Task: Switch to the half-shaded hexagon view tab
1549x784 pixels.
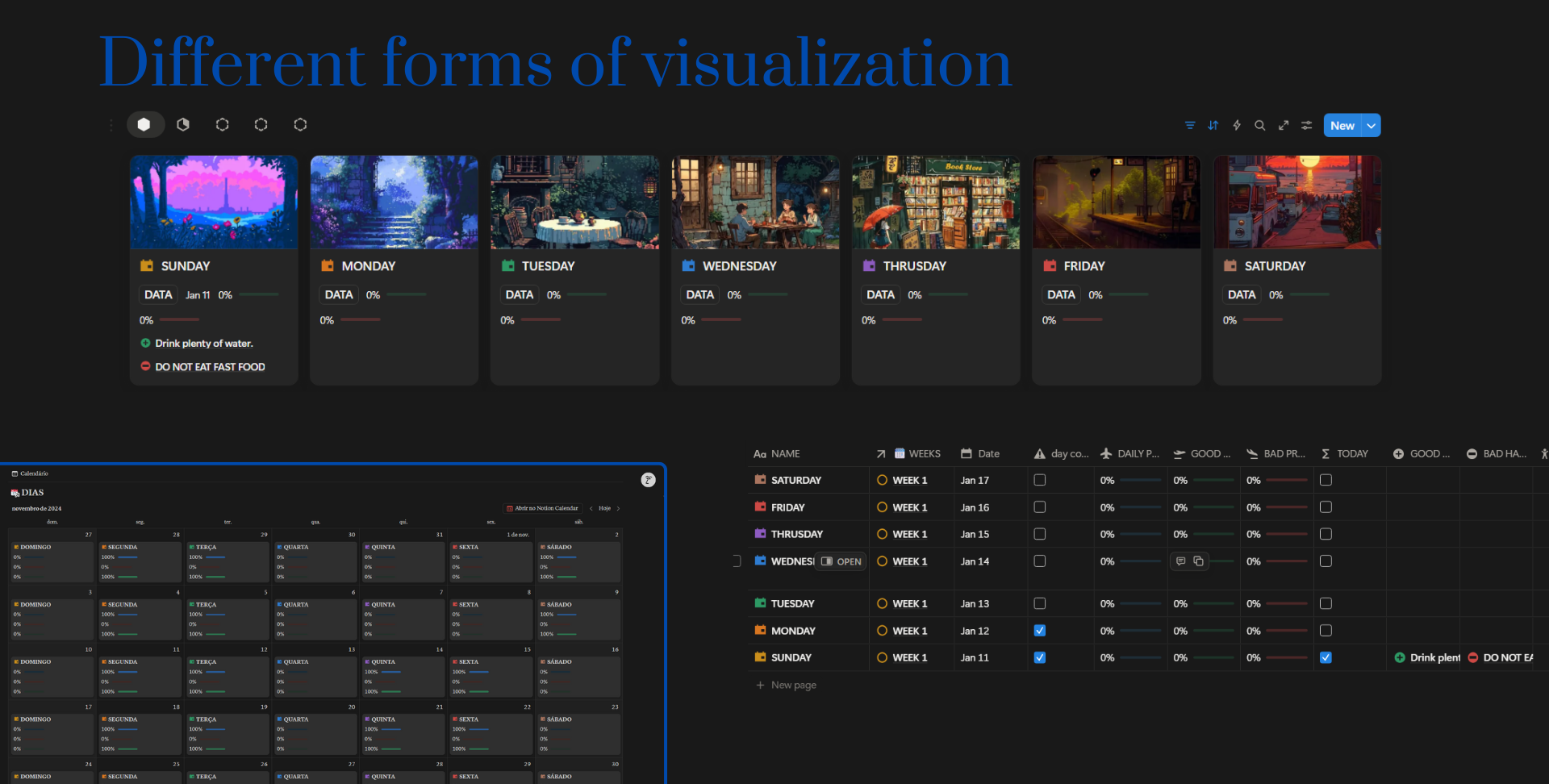Action: click(184, 124)
